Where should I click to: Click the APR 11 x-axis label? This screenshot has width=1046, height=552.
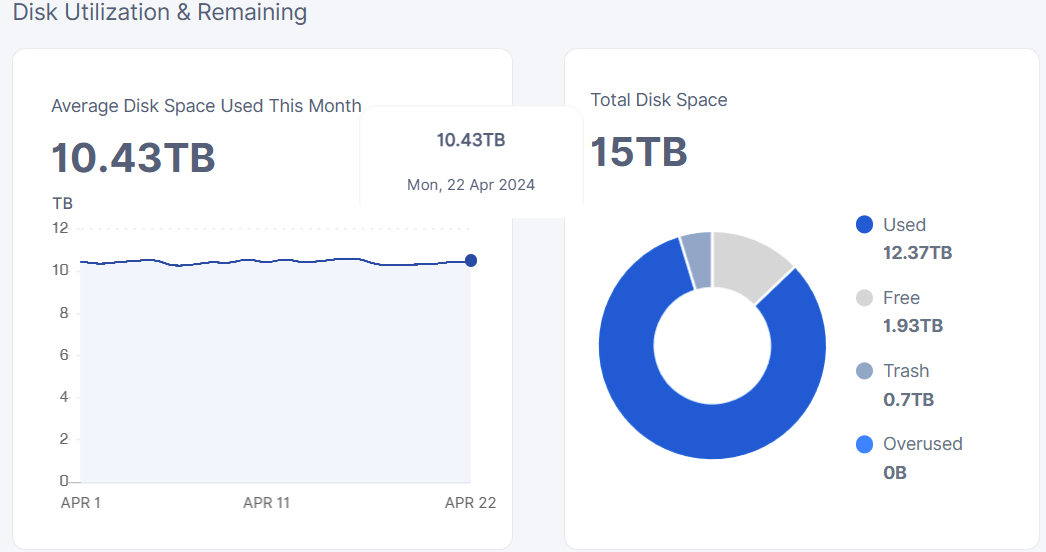click(266, 503)
